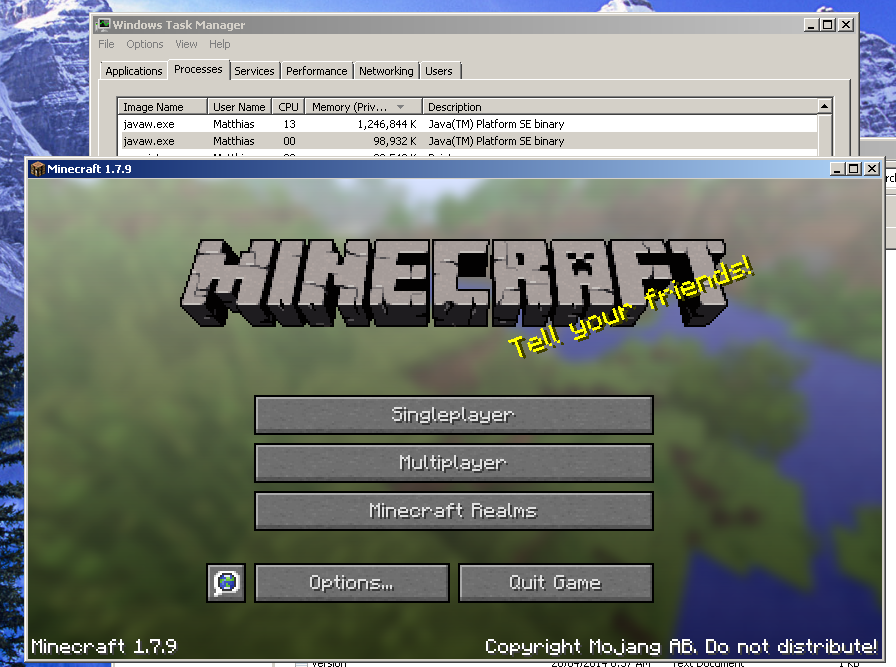The image size is (896, 667).
Task: Open the Options menu in Task Manager
Action: coord(145,44)
